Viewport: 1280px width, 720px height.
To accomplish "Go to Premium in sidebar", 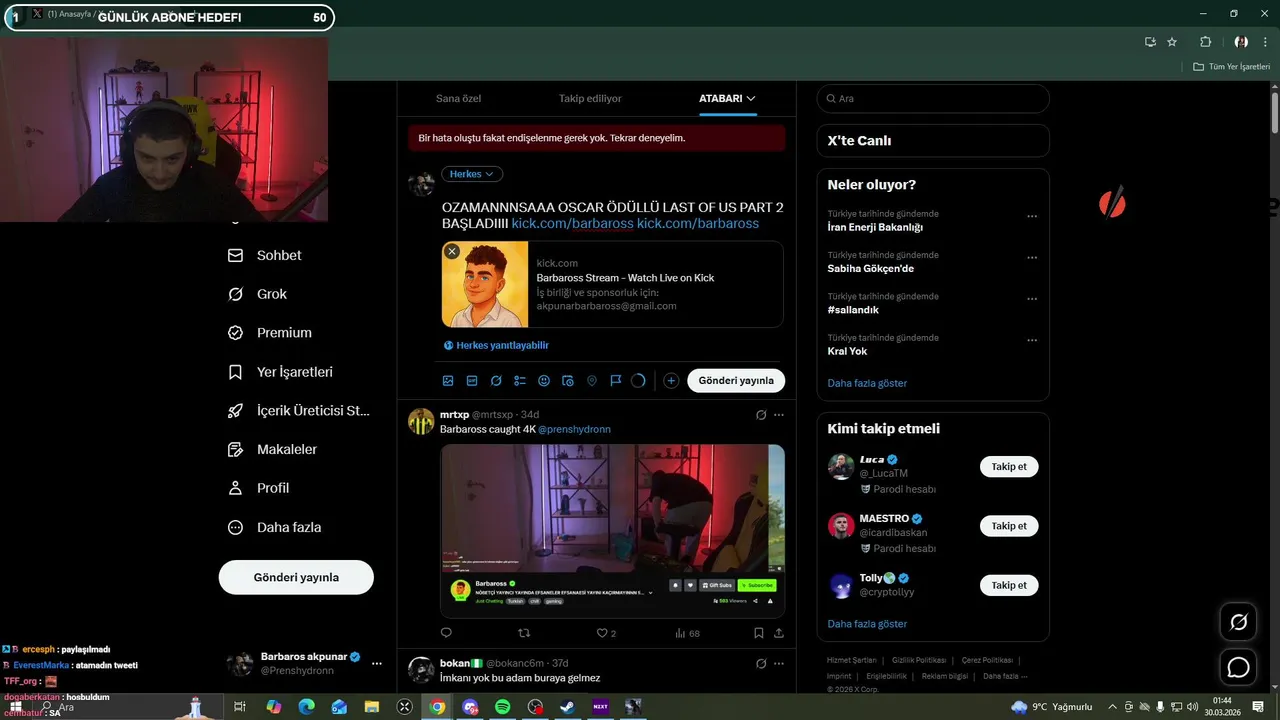I will 270,333.
